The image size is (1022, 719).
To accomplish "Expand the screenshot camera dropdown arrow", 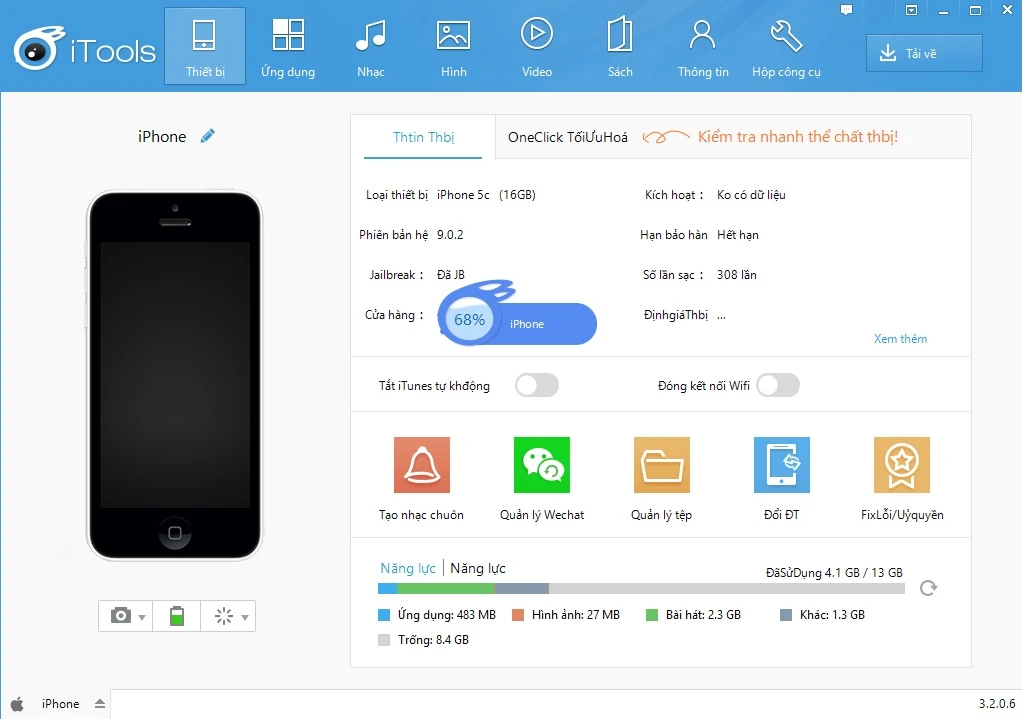I will click(x=142, y=617).
